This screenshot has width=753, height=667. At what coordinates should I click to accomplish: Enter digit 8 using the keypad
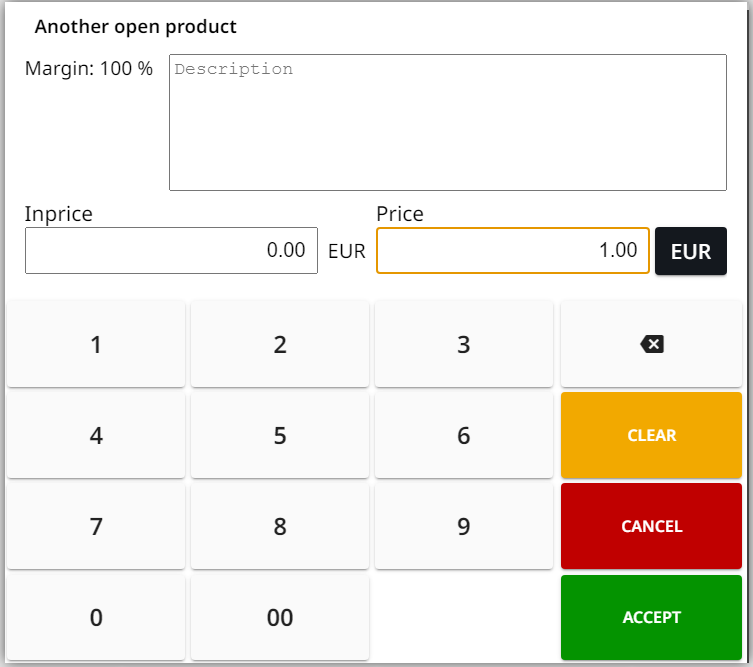coord(280,527)
